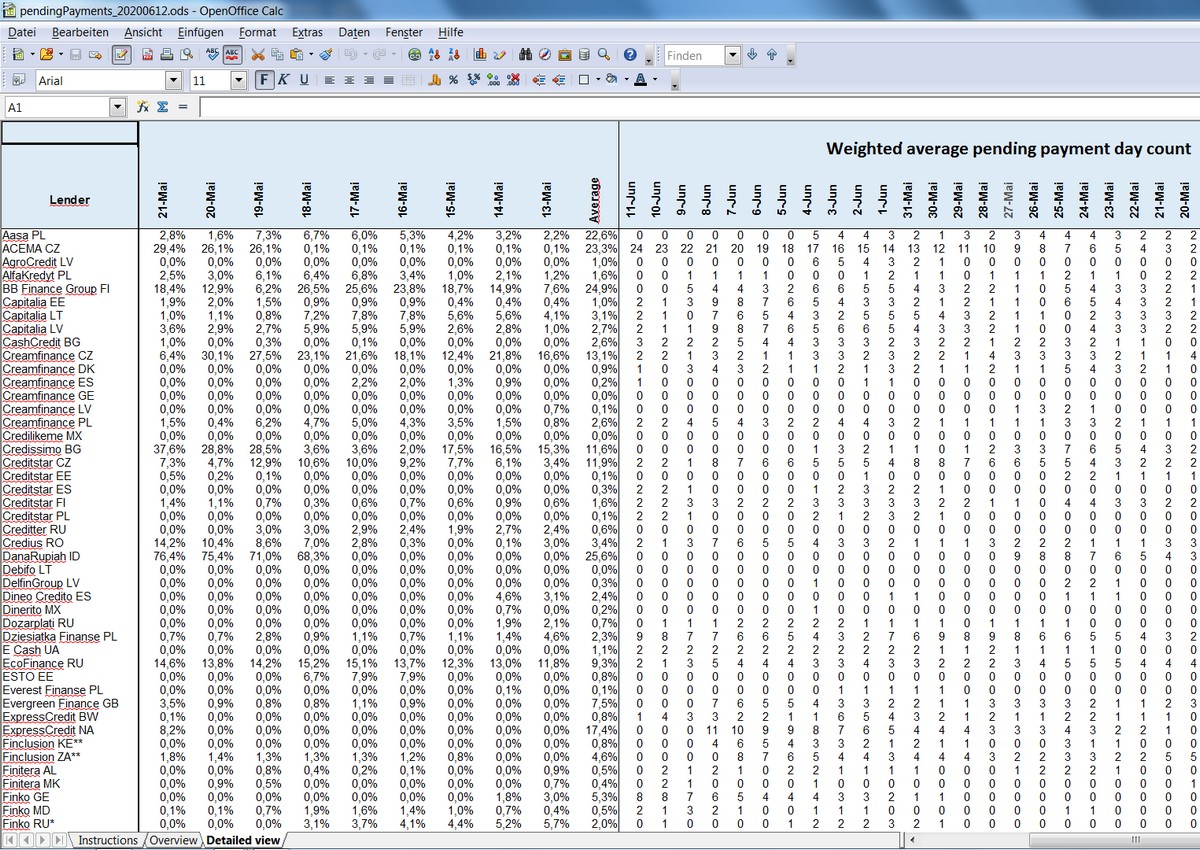Center text horizontally icon
Image resolution: width=1200 pixels, height=850 pixels.
349,80
